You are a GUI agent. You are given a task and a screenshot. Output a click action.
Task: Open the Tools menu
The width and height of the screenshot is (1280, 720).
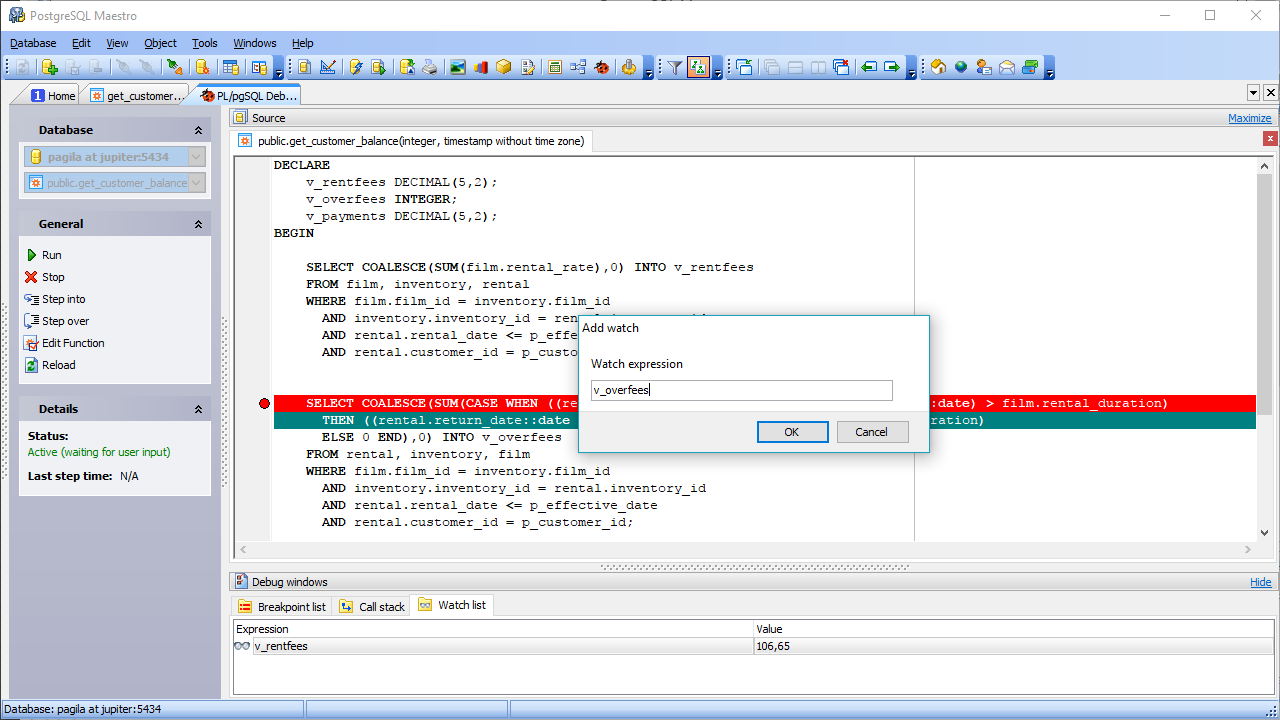coord(204,43)
